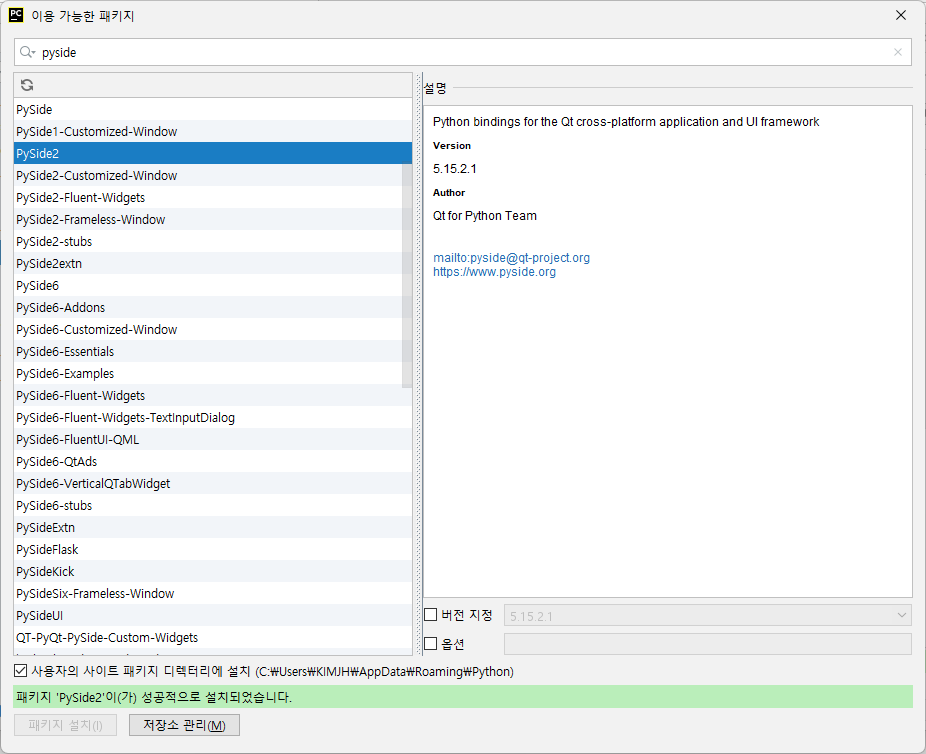The width and height of the screenshot is (926, 754).
Task: Click the reload package list icon
Action: pos(27,85)
